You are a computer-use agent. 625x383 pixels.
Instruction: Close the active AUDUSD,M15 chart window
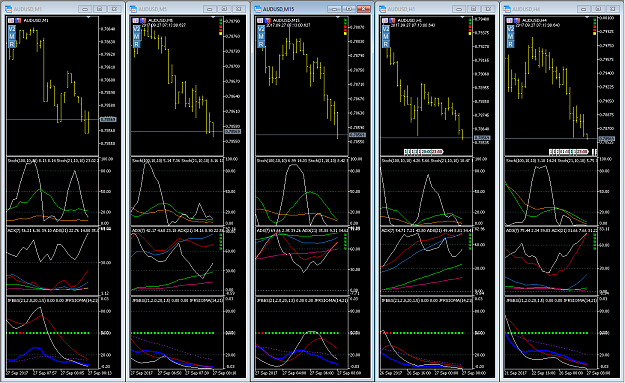point(363,9)
